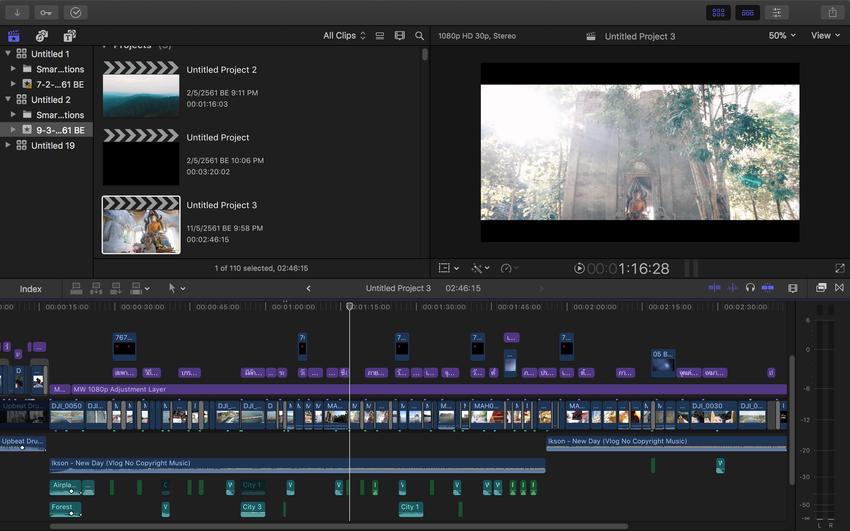Select the City 3 audio clip
The width and height of the screenshot is (850, 531).
252,509
